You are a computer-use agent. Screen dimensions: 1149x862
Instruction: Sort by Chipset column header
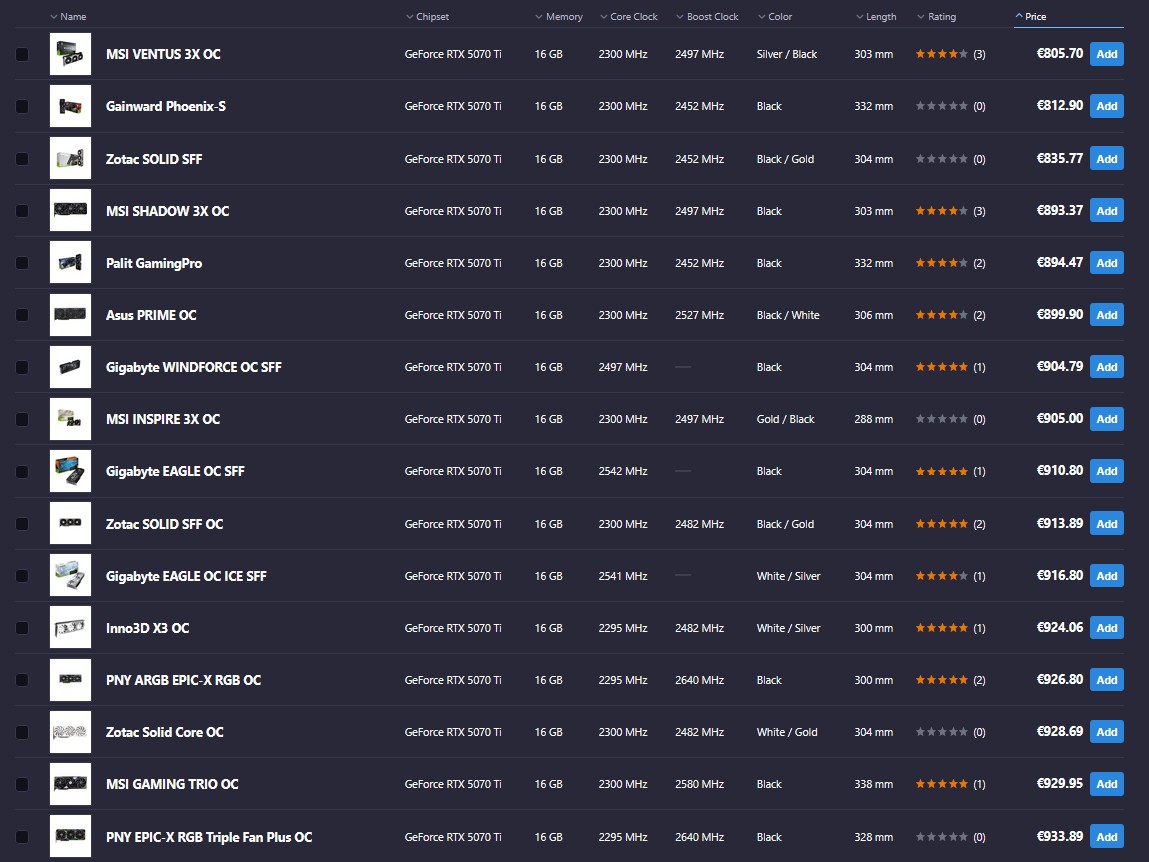pos(427,16)
